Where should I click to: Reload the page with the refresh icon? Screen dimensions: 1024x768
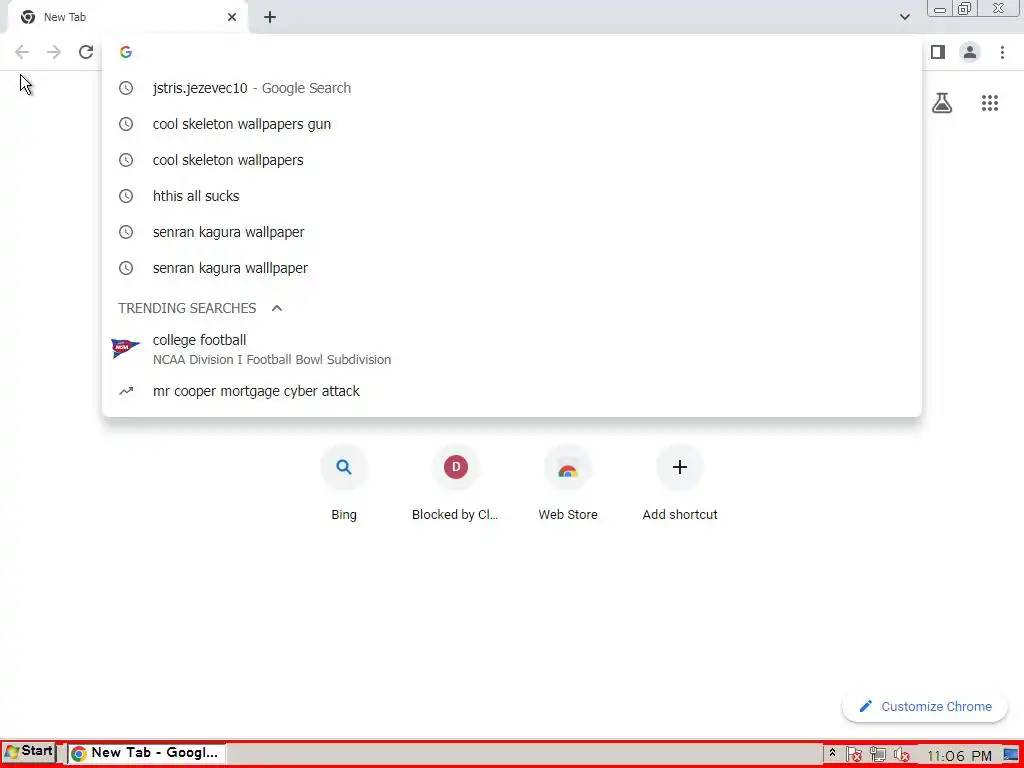click(86, 52)
